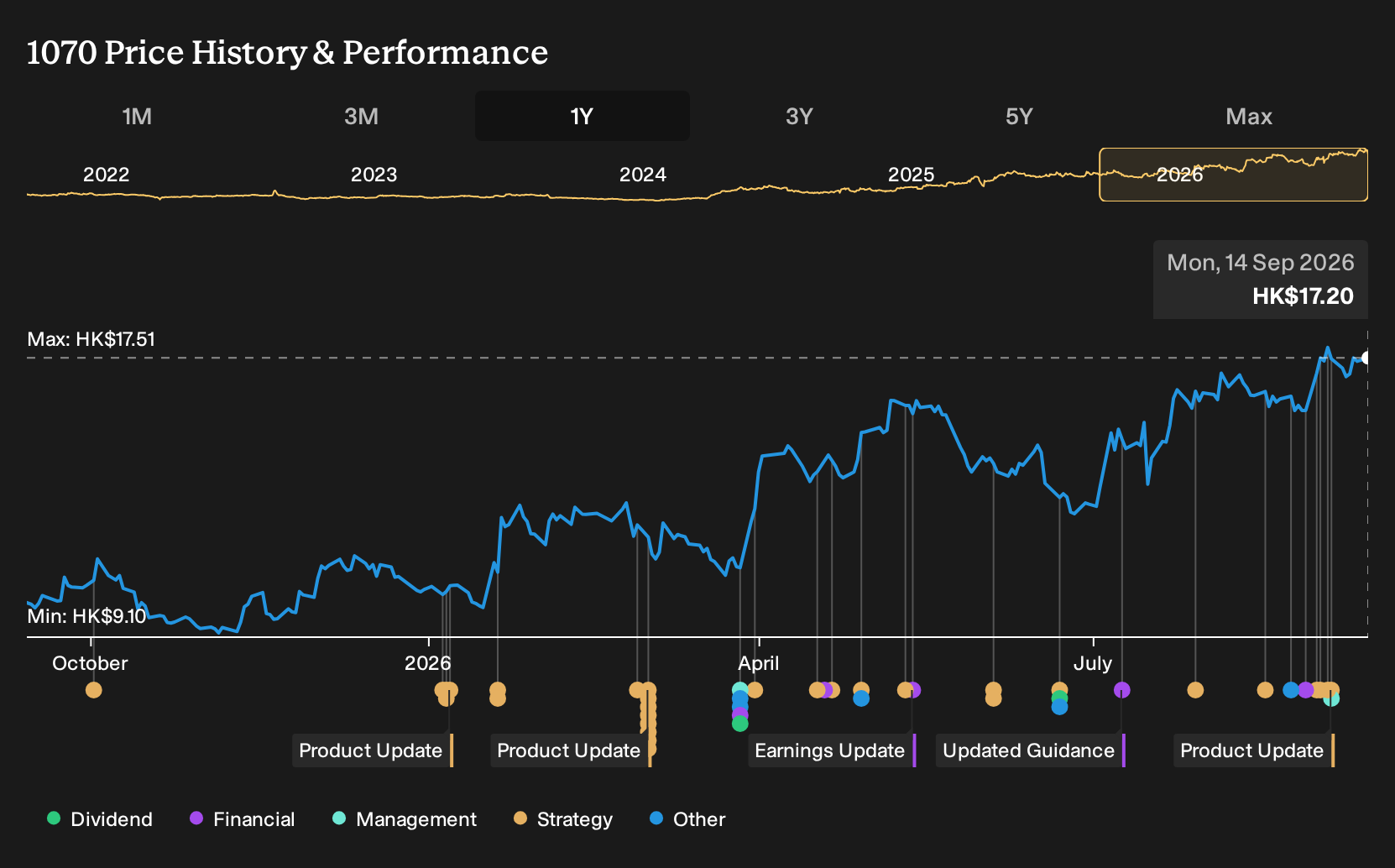1395x868 pixels.
Task: Select teal management dot atop April stack
Action: (x=739, y=690)
